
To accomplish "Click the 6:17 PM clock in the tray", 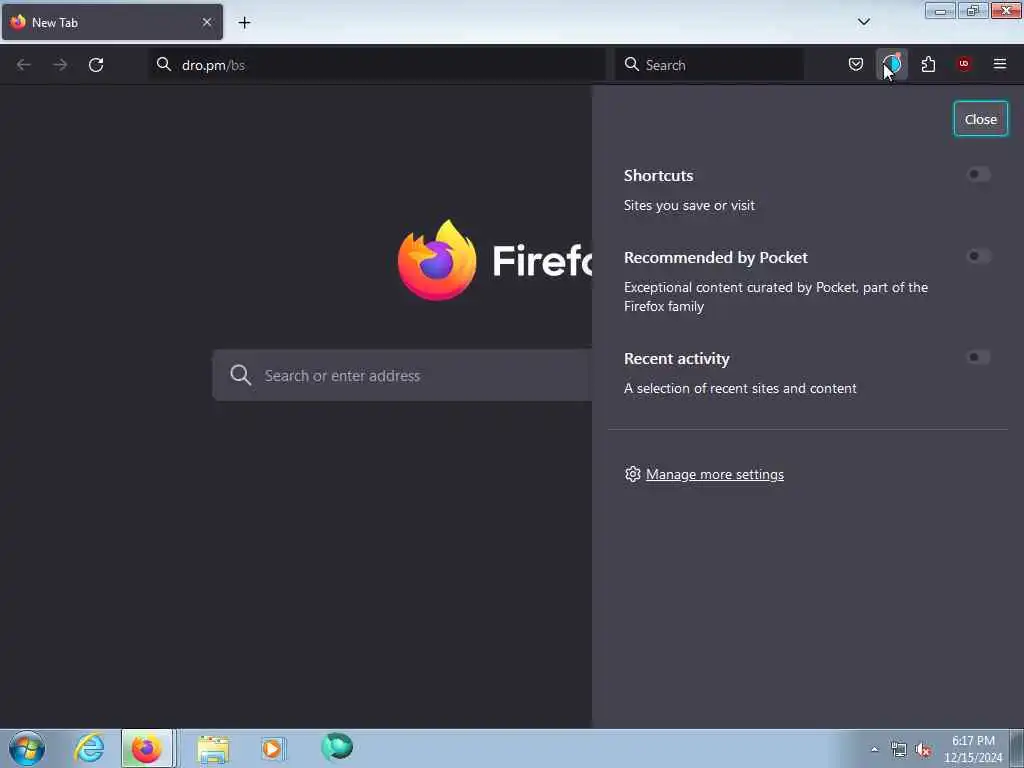I will pos(973,741).
